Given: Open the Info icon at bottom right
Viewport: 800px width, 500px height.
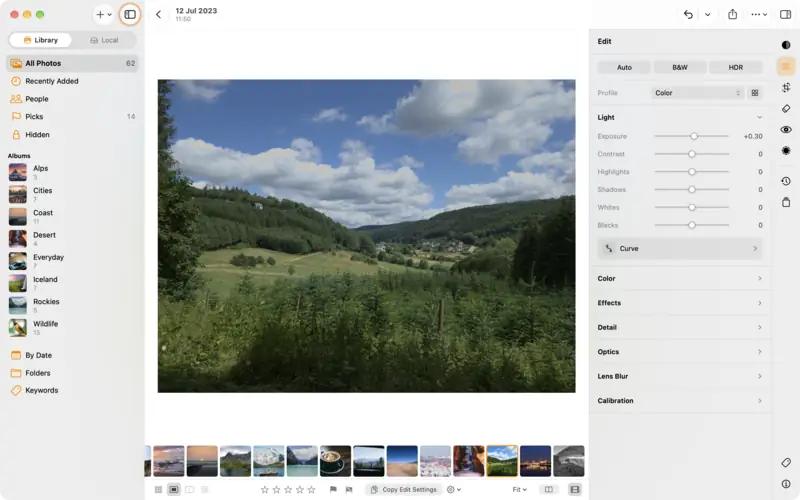Looking at the screenshot, I should pos(786,484).
